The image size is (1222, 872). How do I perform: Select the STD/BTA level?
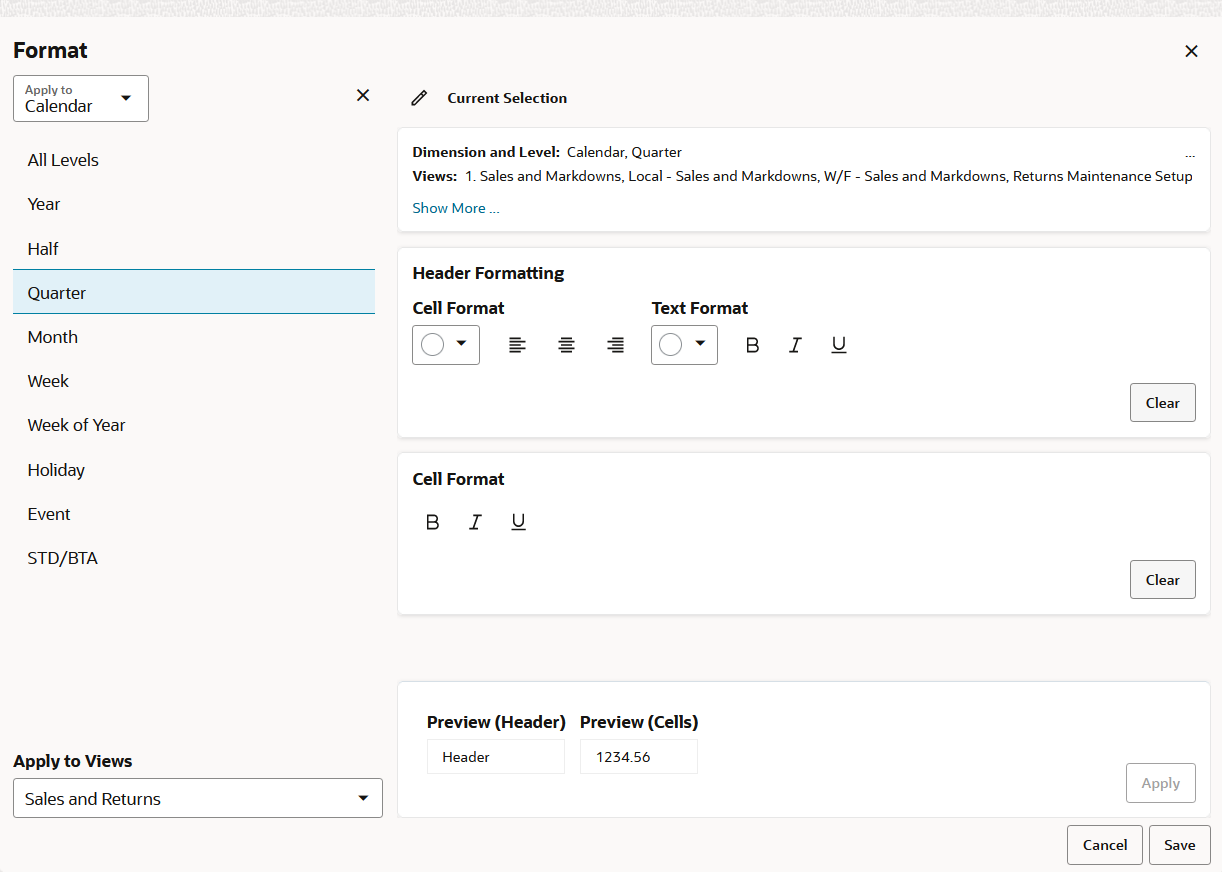(x=194, y=558)
